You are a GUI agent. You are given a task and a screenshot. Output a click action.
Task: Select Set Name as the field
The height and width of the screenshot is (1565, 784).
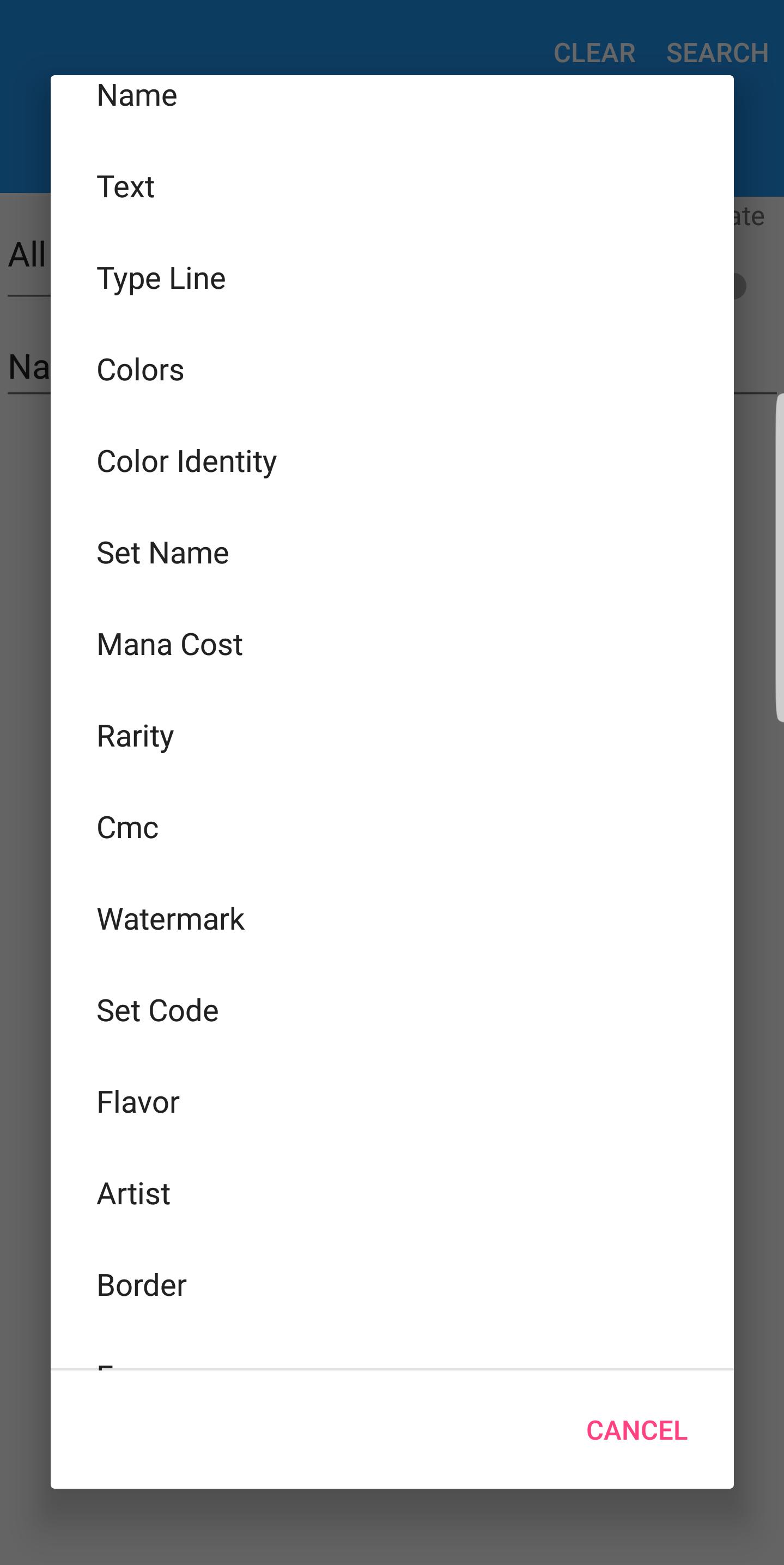pos(163,553)
